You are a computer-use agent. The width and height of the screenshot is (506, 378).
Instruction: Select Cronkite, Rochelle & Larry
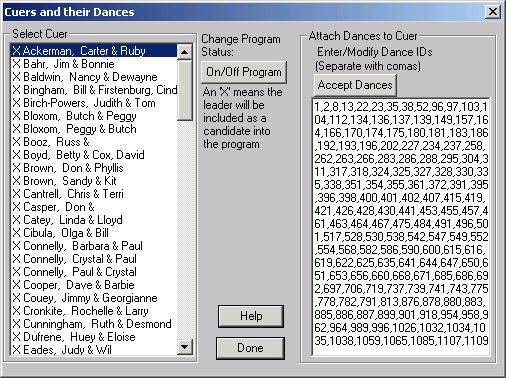click(94, 311)
